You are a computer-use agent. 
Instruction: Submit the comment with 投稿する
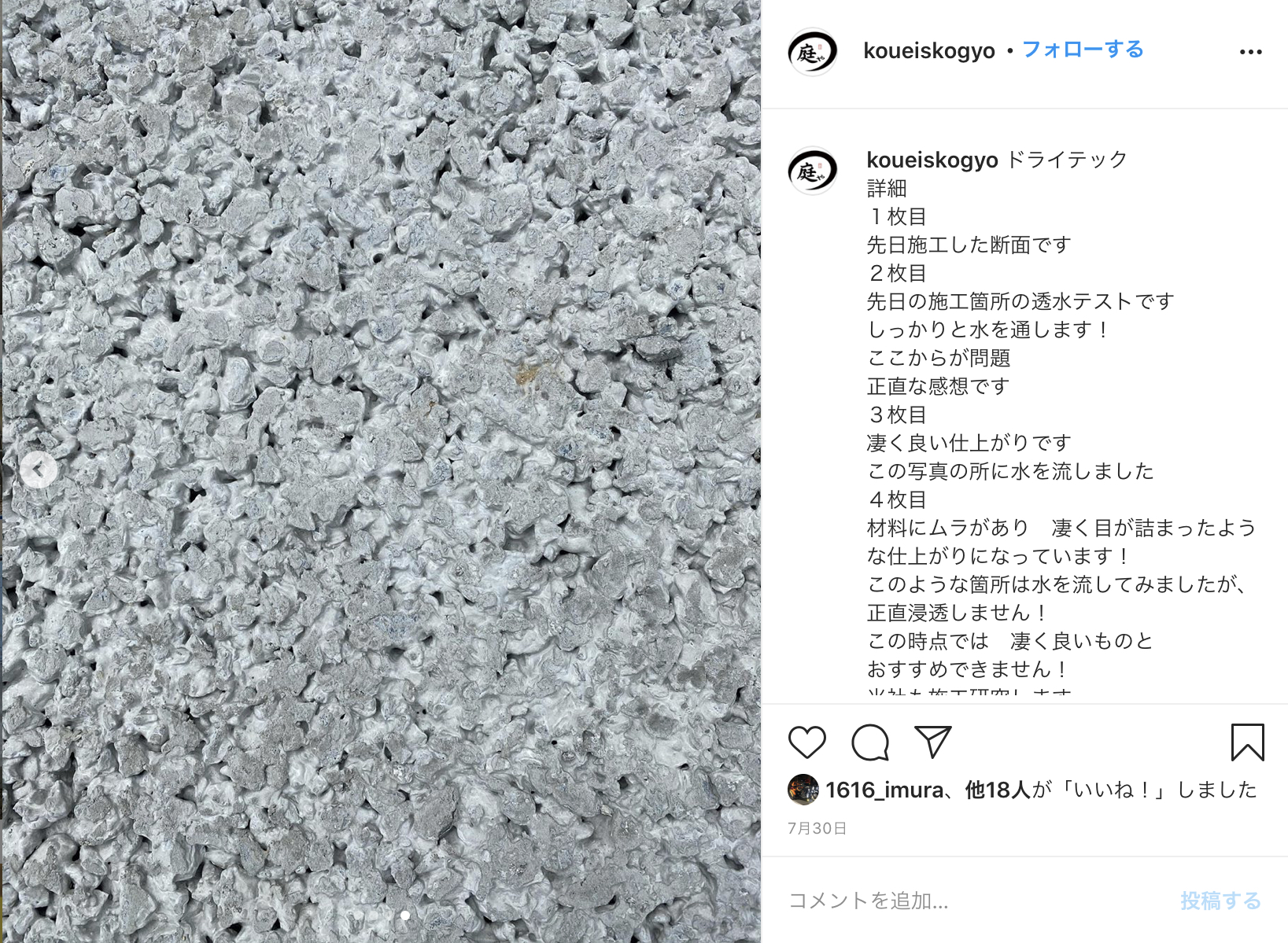[x=1220, y=901]
